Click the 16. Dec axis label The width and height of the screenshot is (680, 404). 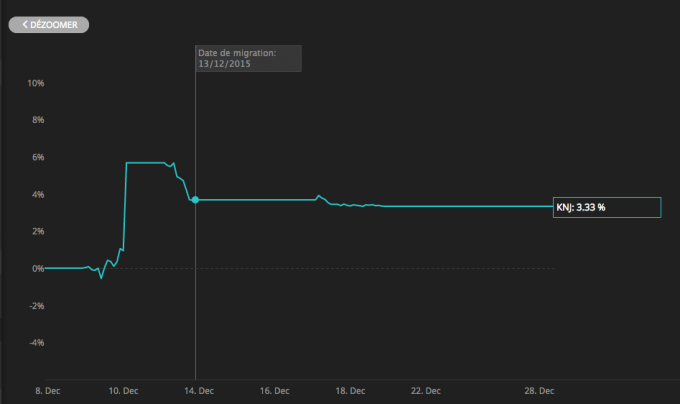point(275,391)
